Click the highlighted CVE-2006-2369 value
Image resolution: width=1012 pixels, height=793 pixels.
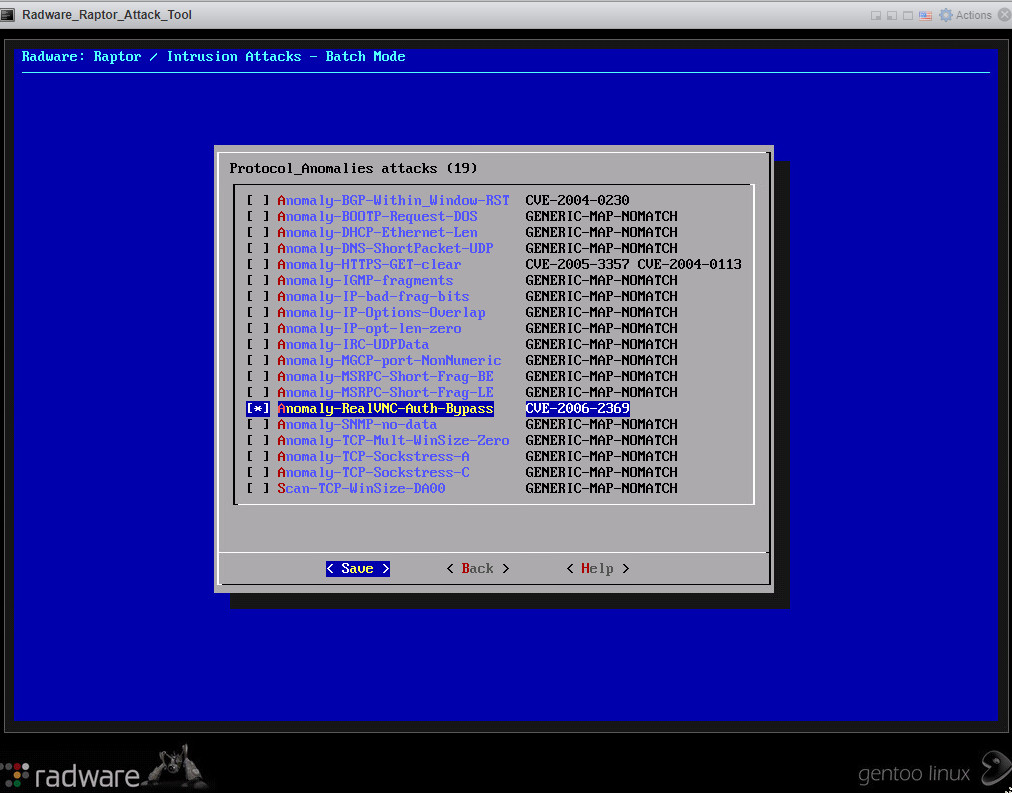(x=577, y=408)
